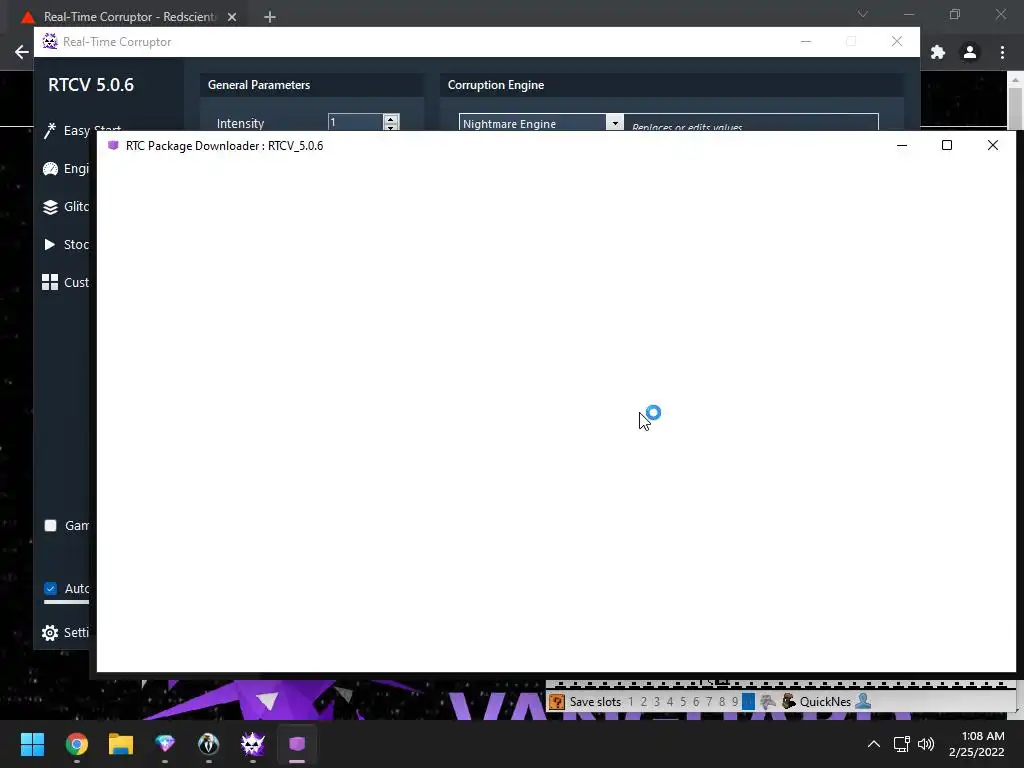Screen dimensions: 1024x768
Task: Open the Chrome three-dot menu
Action: pos(1002,52)
